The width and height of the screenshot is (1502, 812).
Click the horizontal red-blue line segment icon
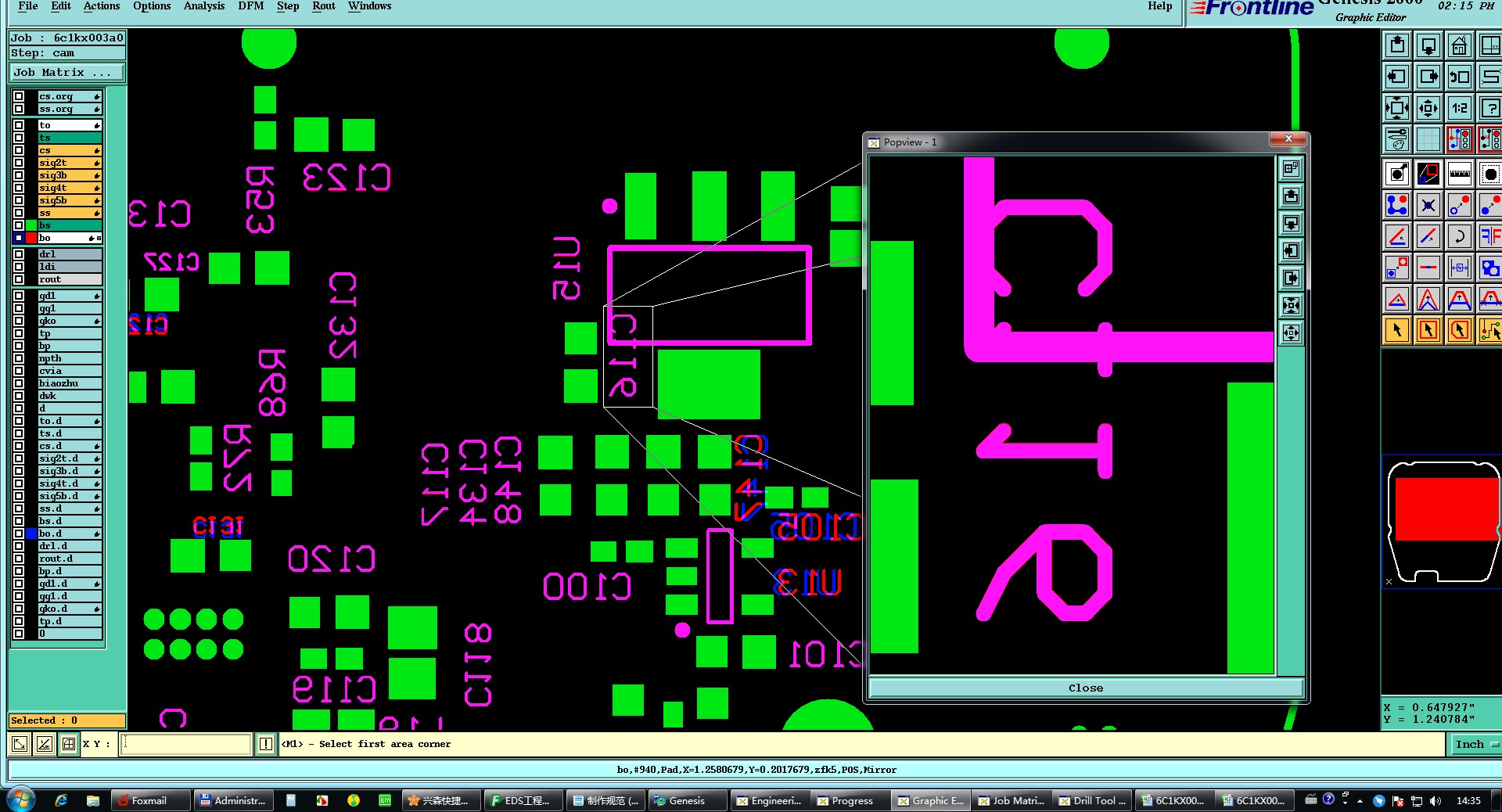pyautogui.click(x=1428, y=268)
